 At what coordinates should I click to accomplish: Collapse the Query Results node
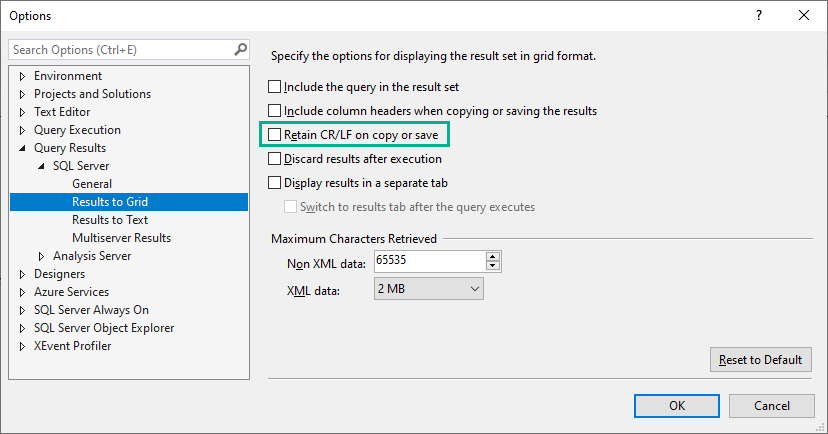23,149
